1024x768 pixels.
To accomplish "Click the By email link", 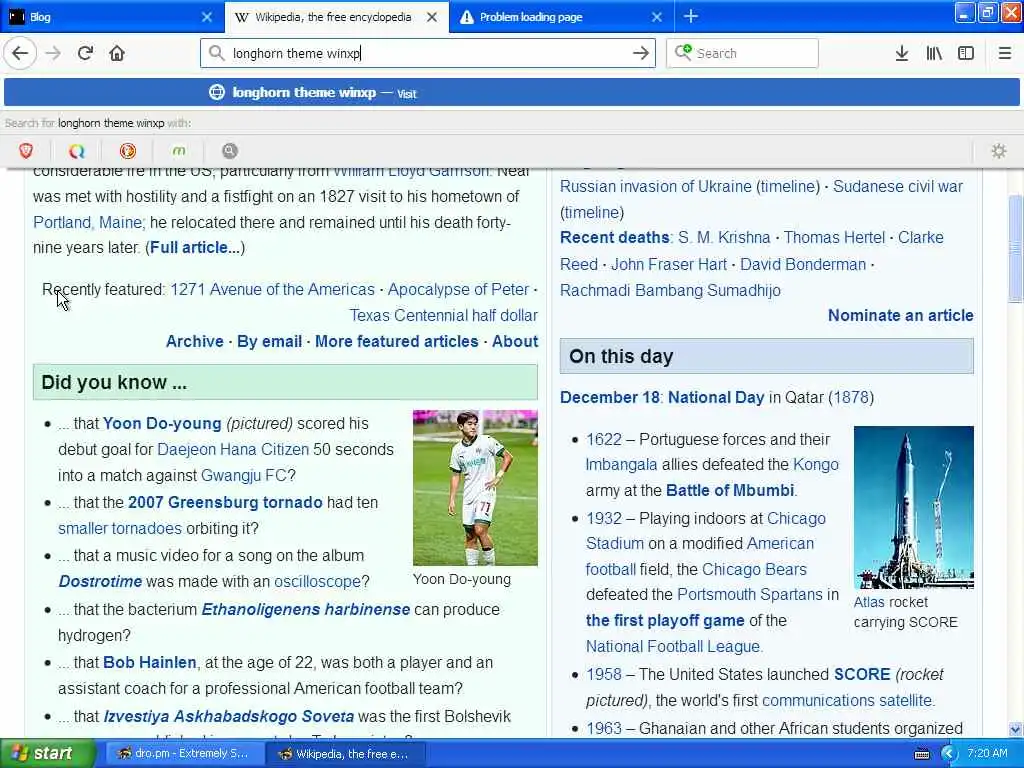I will click(269, 342).
